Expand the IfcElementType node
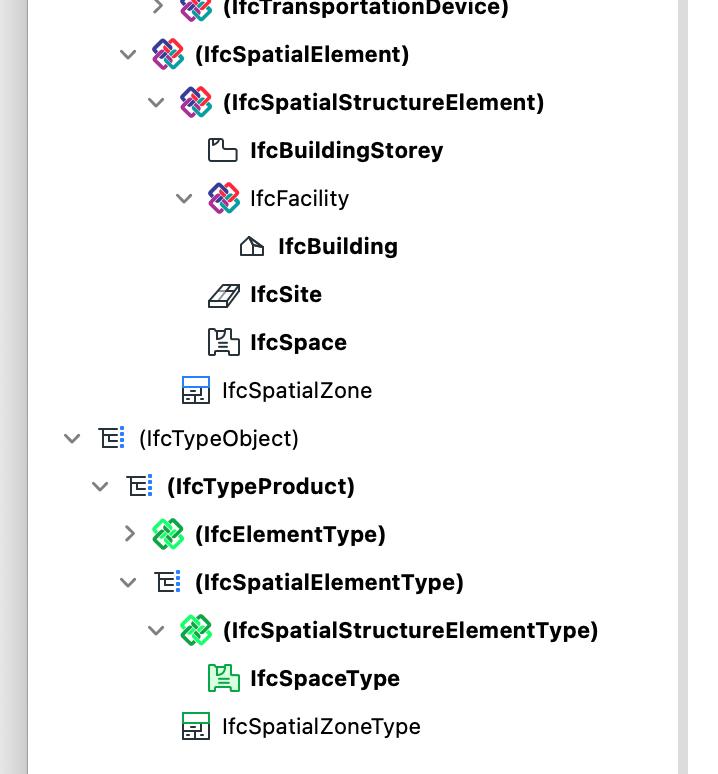The height and width of the screenshot is (774, 718). [x=129, y=534]
